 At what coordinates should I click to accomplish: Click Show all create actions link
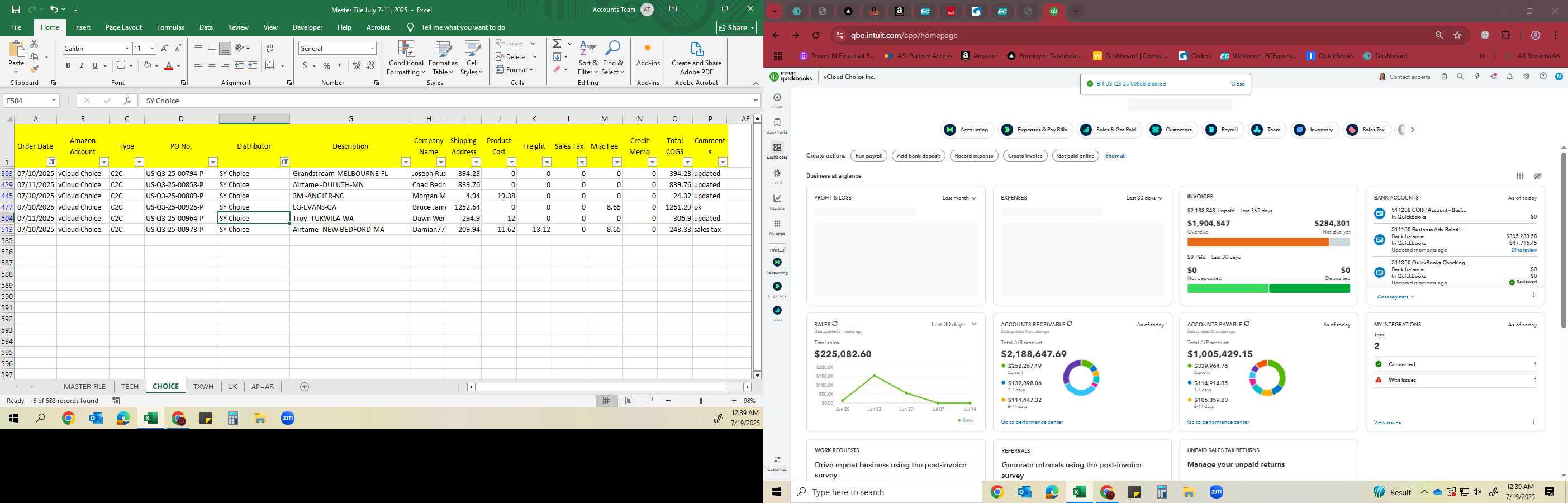1115,156
